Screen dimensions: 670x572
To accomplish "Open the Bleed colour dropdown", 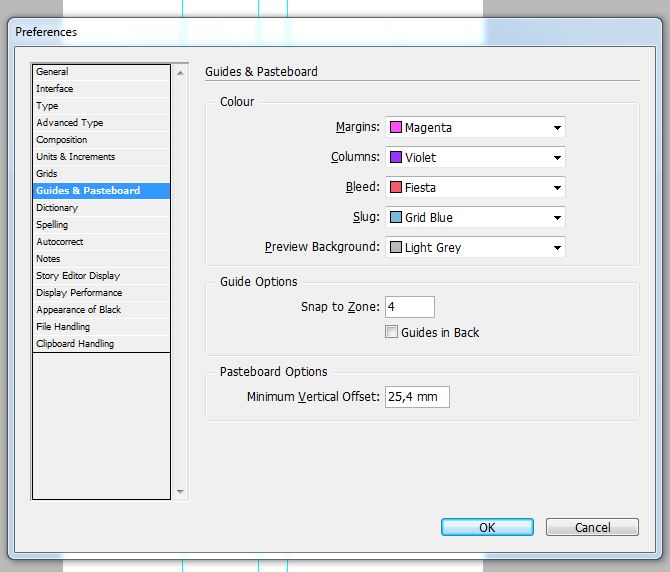I will tap(475, 187).
